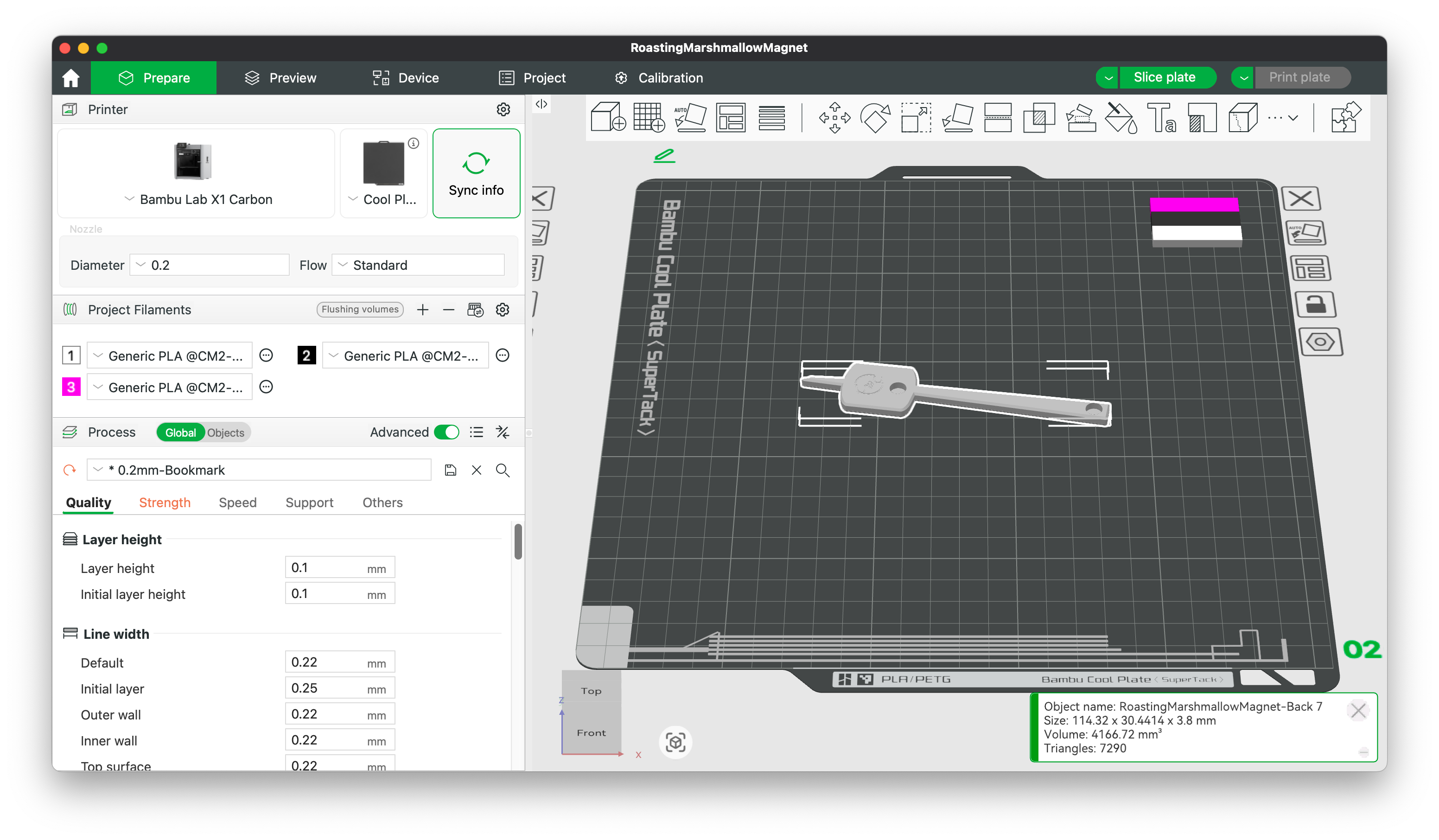Image resolution: width=1439 pixels, height=840 pixels.
Task: Click the save process preset icon
Action: (x=451, y=470)
